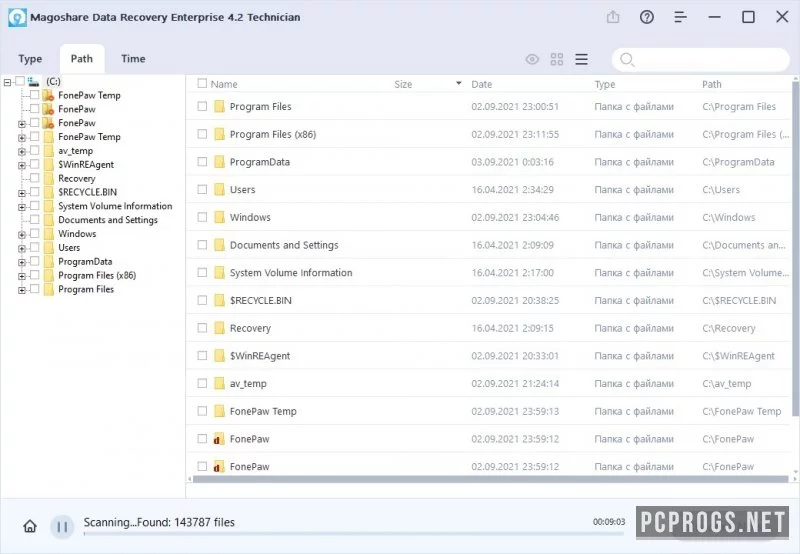Check the Users row checkbox

pos(202,189)
